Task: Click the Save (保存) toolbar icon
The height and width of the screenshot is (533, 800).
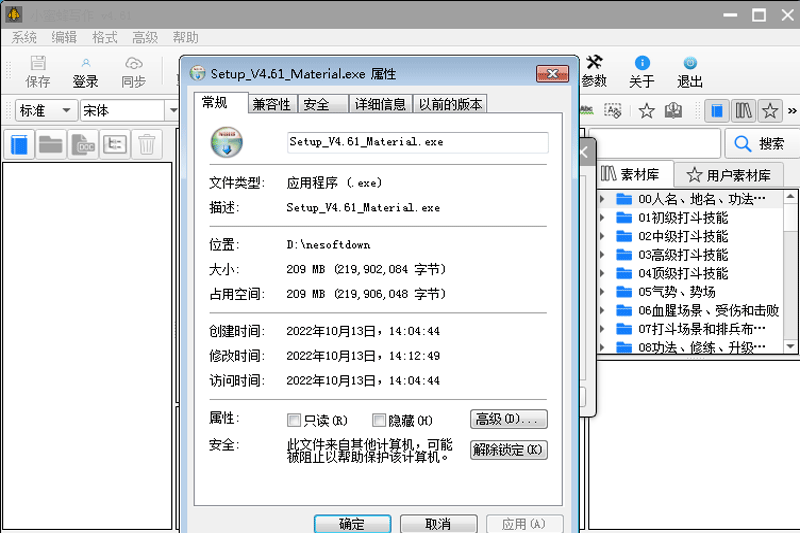Action: [38, 71]
